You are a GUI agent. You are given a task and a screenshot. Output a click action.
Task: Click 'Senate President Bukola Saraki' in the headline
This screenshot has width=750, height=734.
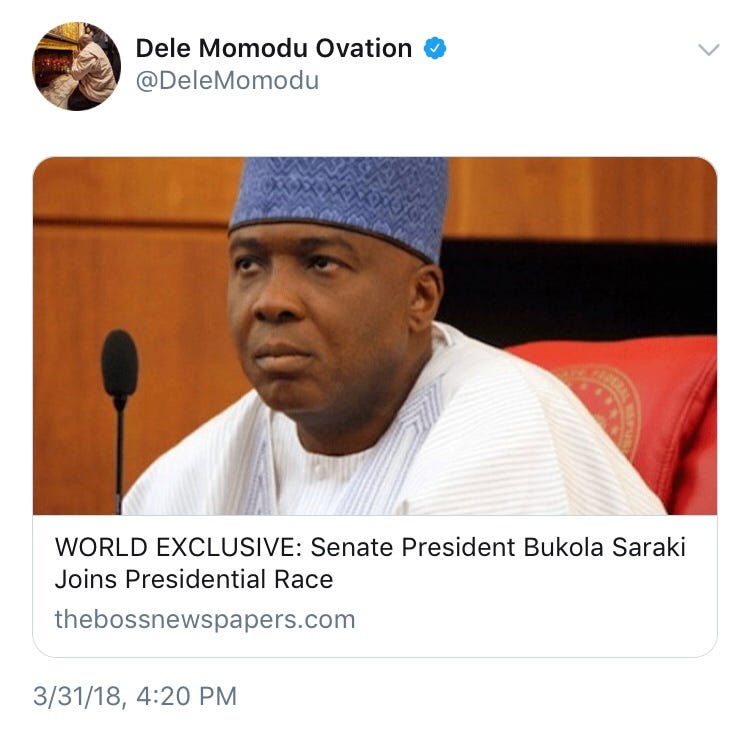pyautogui.click(x=498, y=547)
